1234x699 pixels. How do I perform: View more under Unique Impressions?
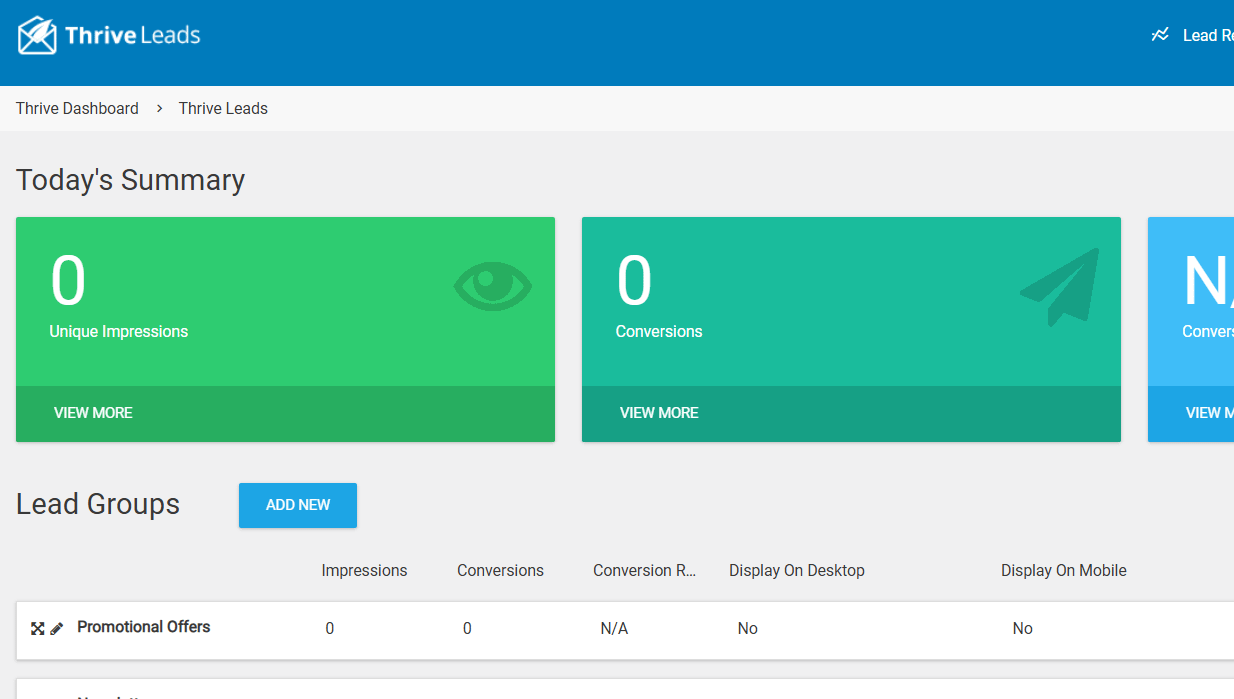tap(93, 412)
